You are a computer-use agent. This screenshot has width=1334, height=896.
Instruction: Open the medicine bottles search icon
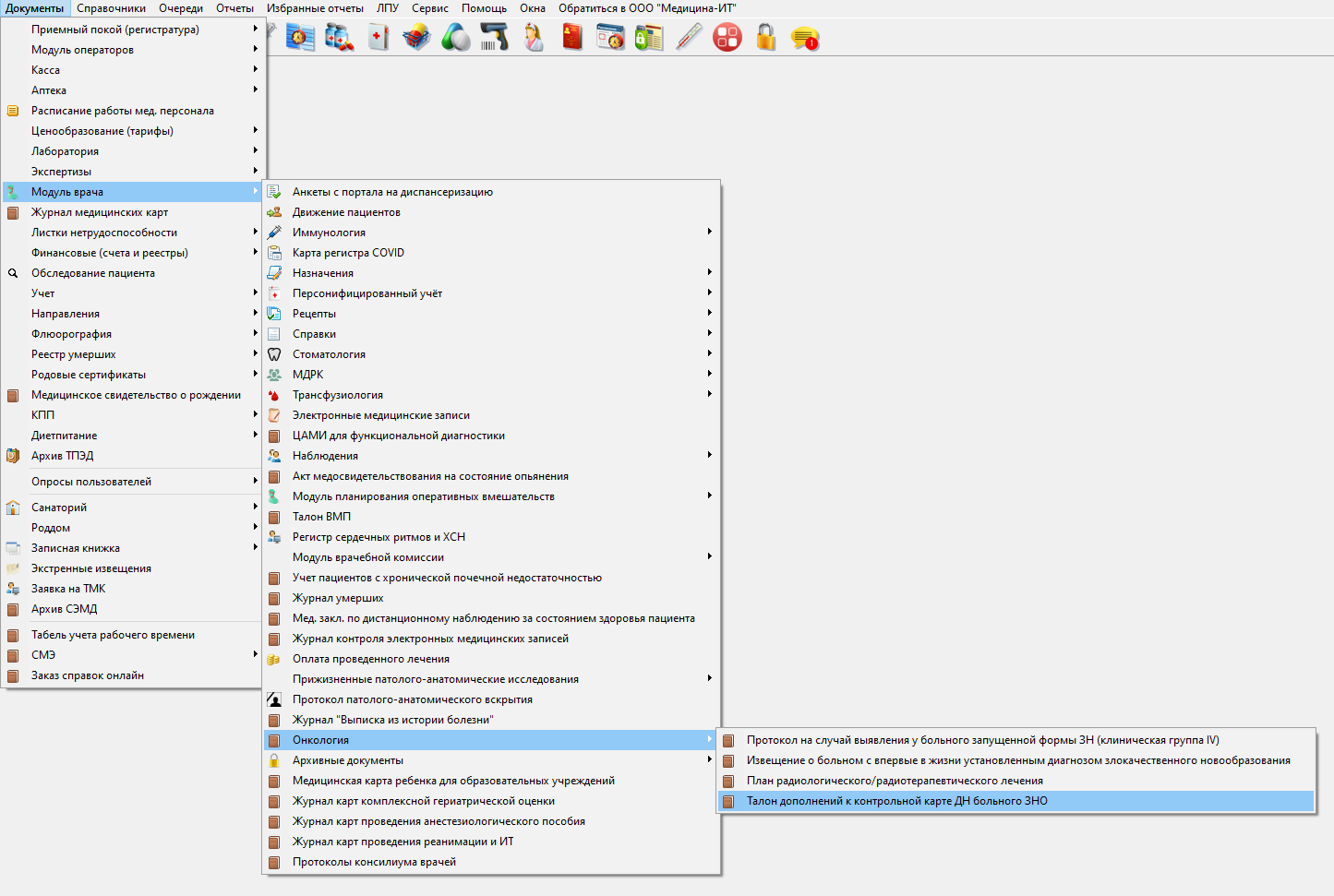(x=339, y=38)
